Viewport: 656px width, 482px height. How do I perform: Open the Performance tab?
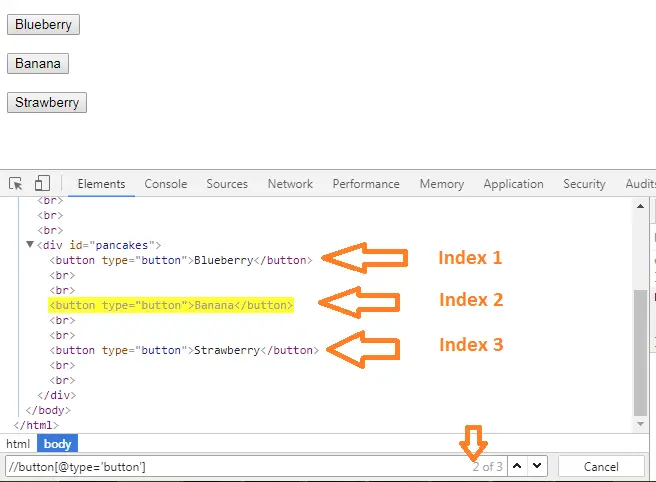tap(366, 184)
